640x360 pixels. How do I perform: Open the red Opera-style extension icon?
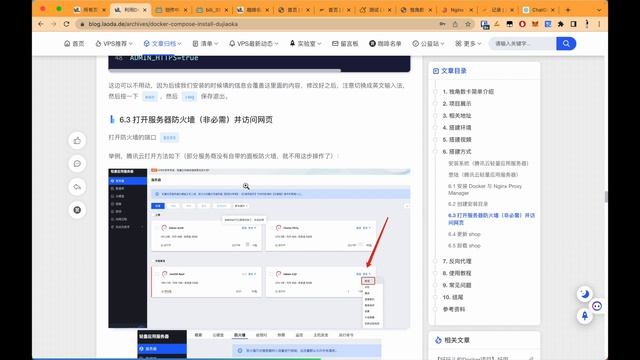click(x=522, y=24)
